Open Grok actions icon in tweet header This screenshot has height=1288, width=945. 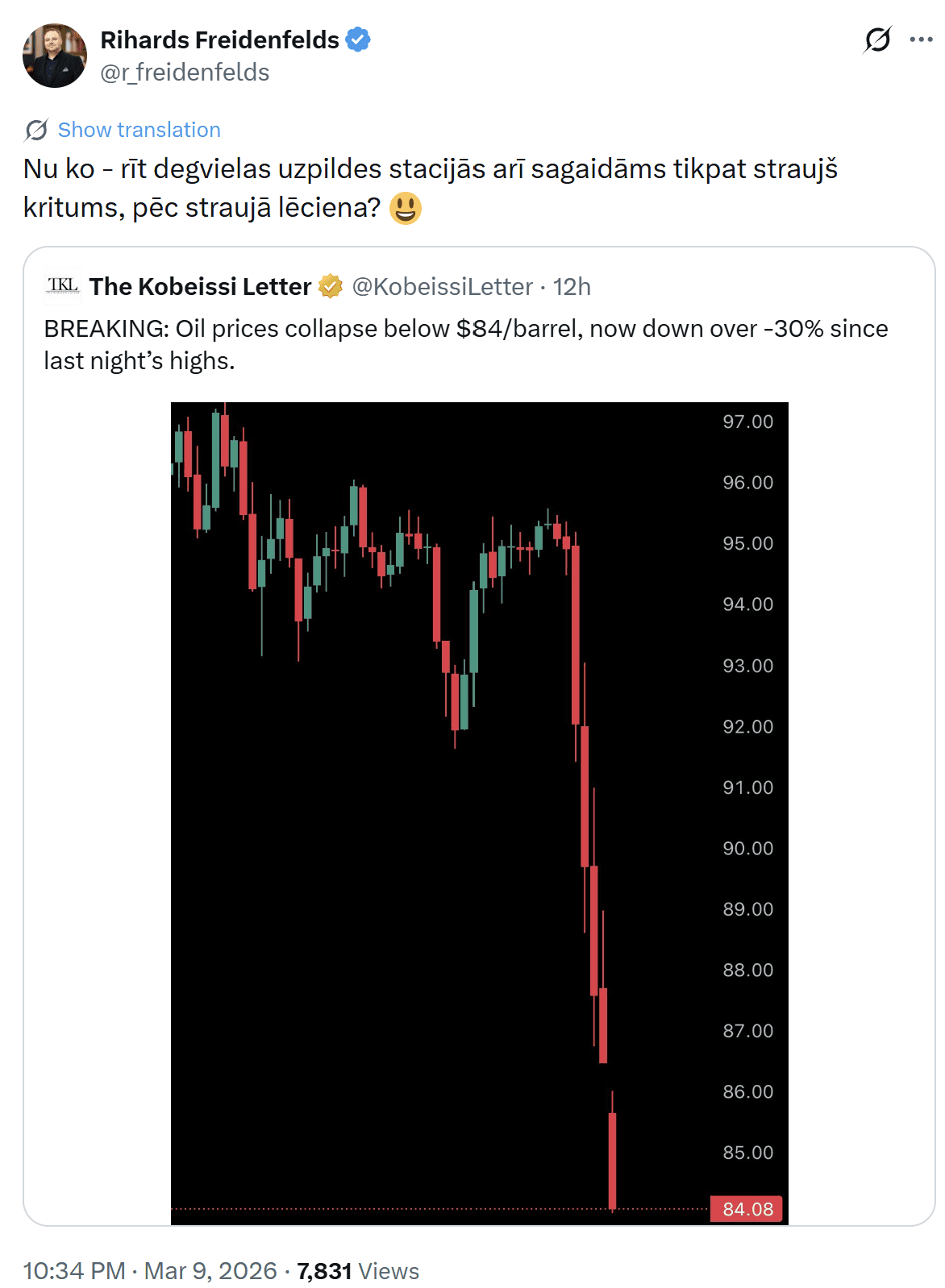click(877, 39)
